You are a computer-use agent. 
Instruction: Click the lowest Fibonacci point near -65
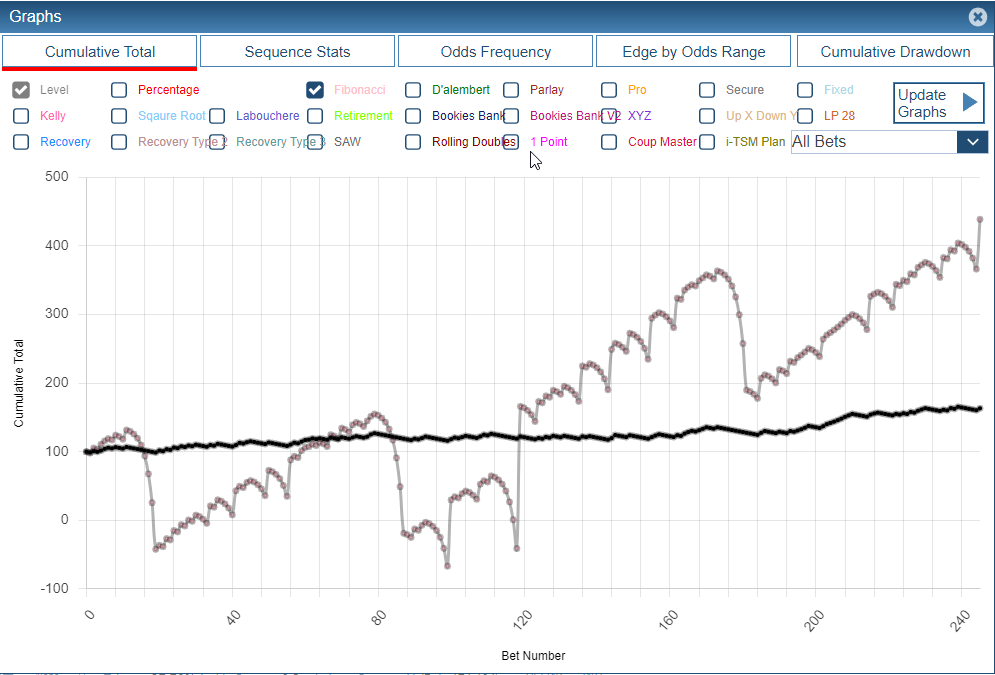pyautogui.click(x=447, y=565)
